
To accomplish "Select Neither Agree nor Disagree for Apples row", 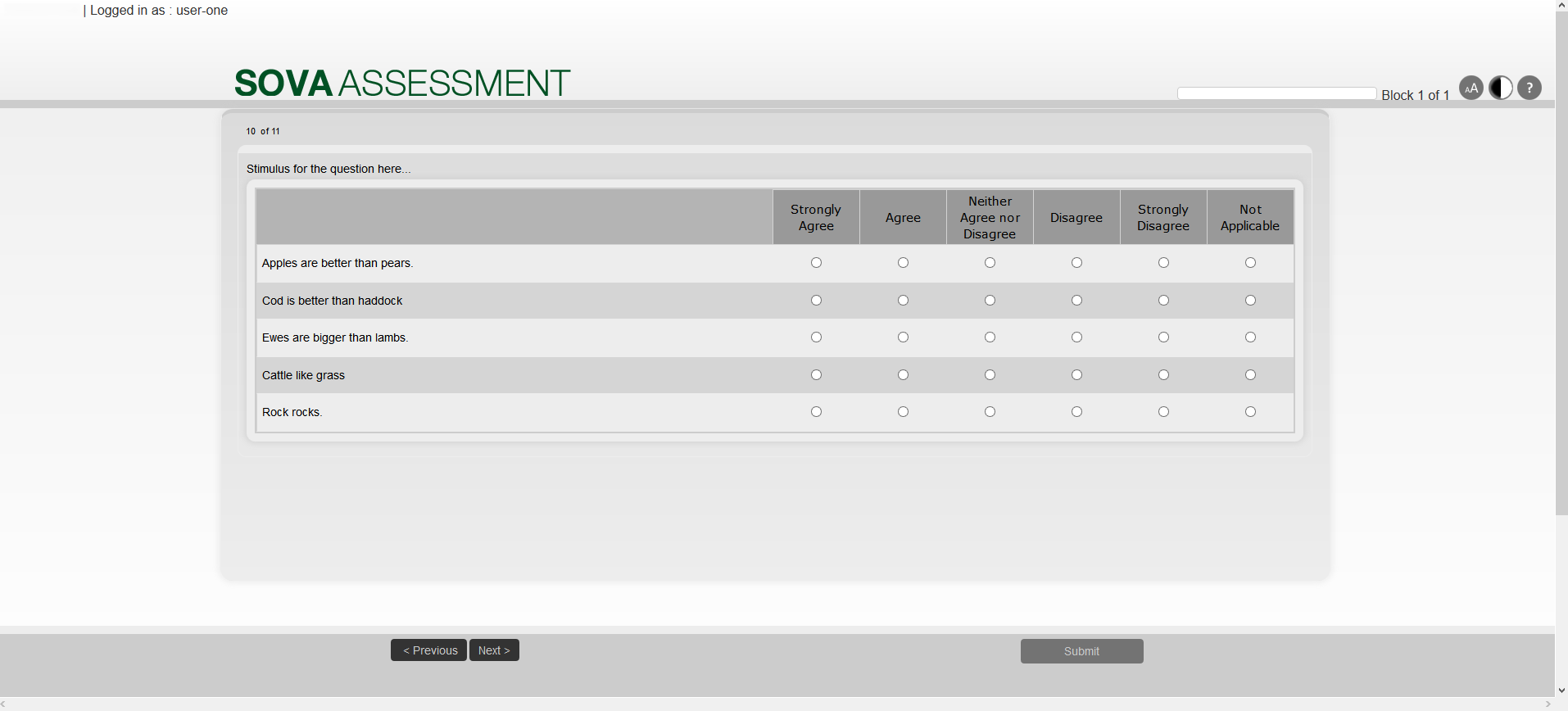I will [x=990, y=263].
